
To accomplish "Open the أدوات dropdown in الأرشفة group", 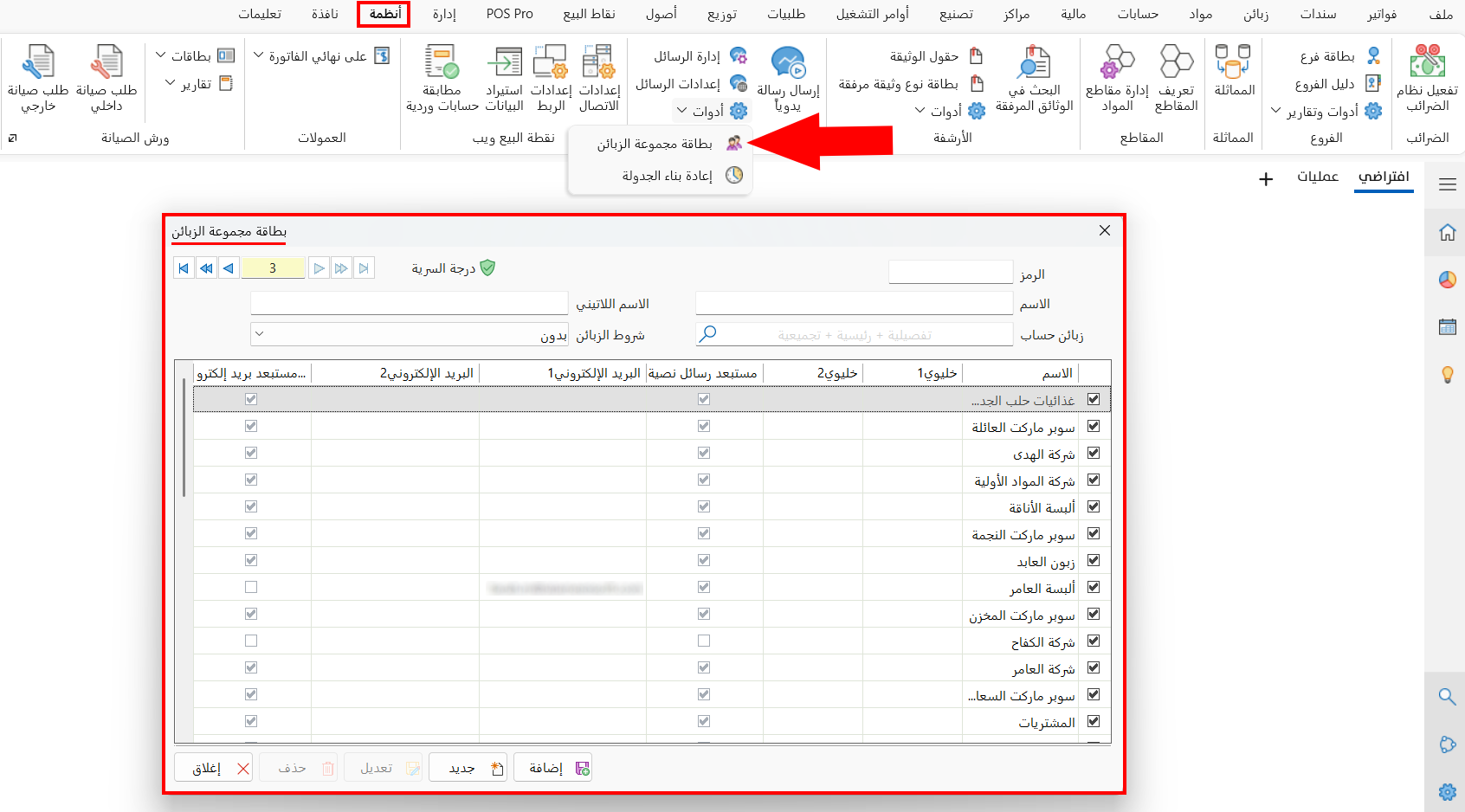I will click(950, 111).
